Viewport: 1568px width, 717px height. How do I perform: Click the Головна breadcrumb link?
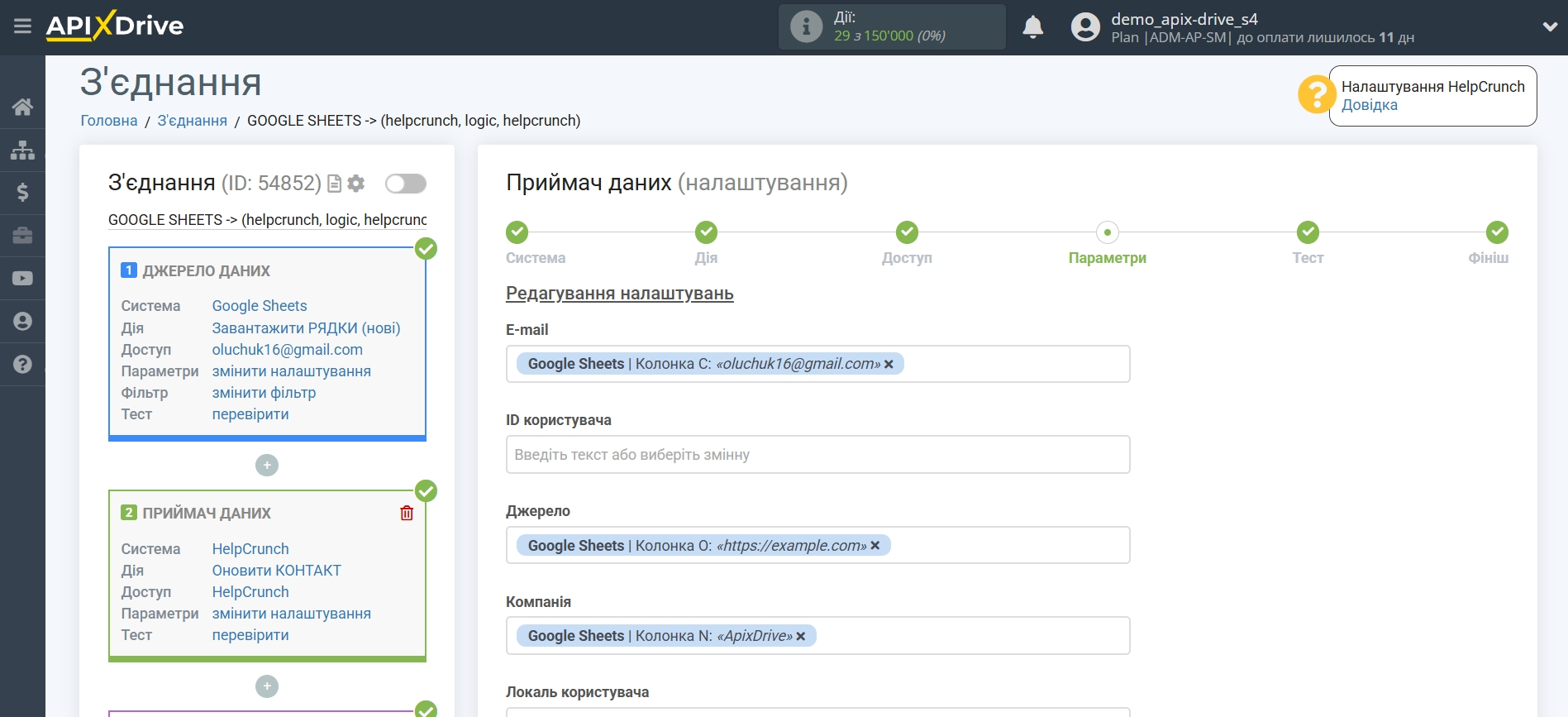pos(109,121)
